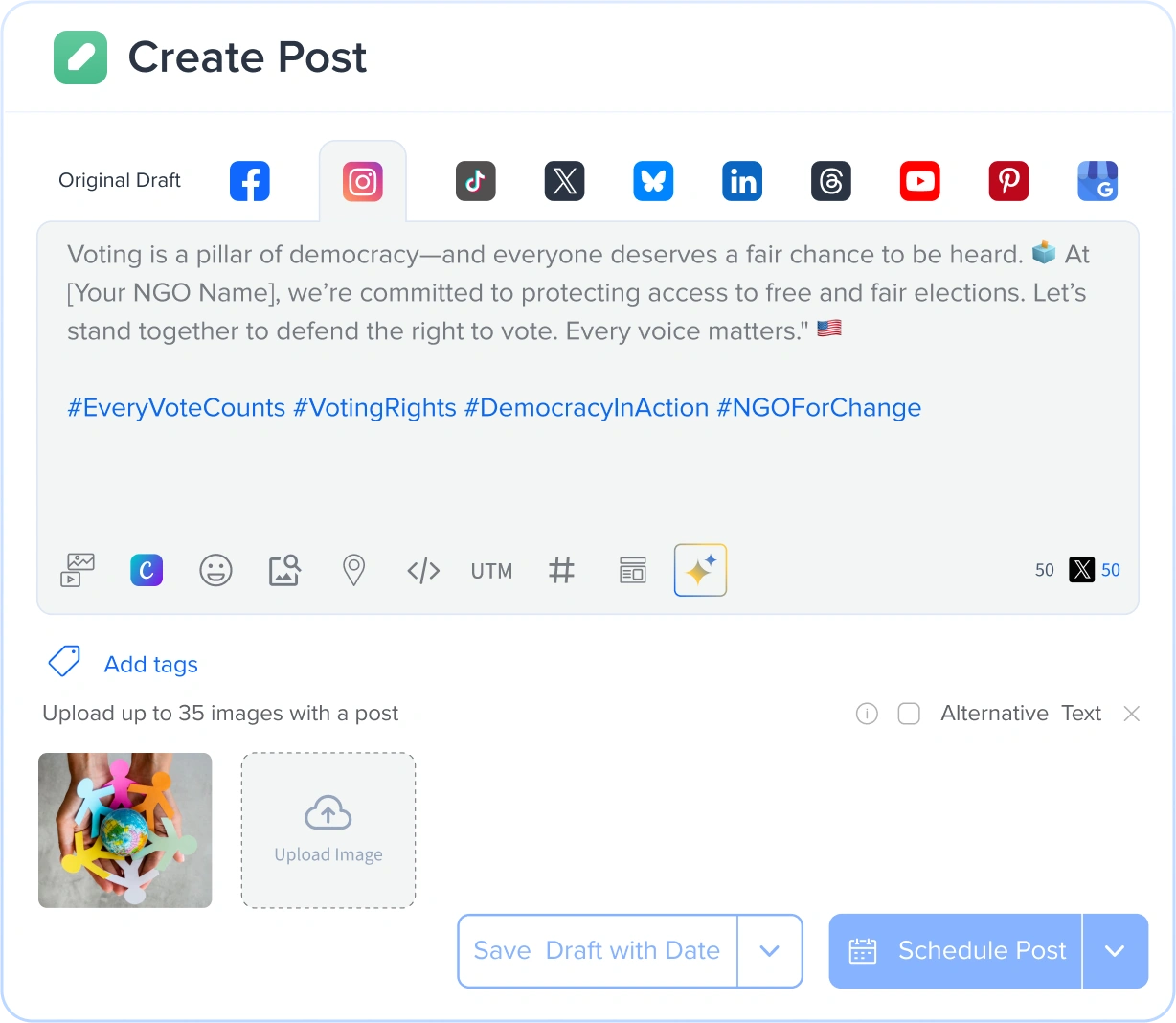Viewport: 1176px width, 1023px height.
Task: Toggle Facebook as a posting platform
Action: (249, 181)
